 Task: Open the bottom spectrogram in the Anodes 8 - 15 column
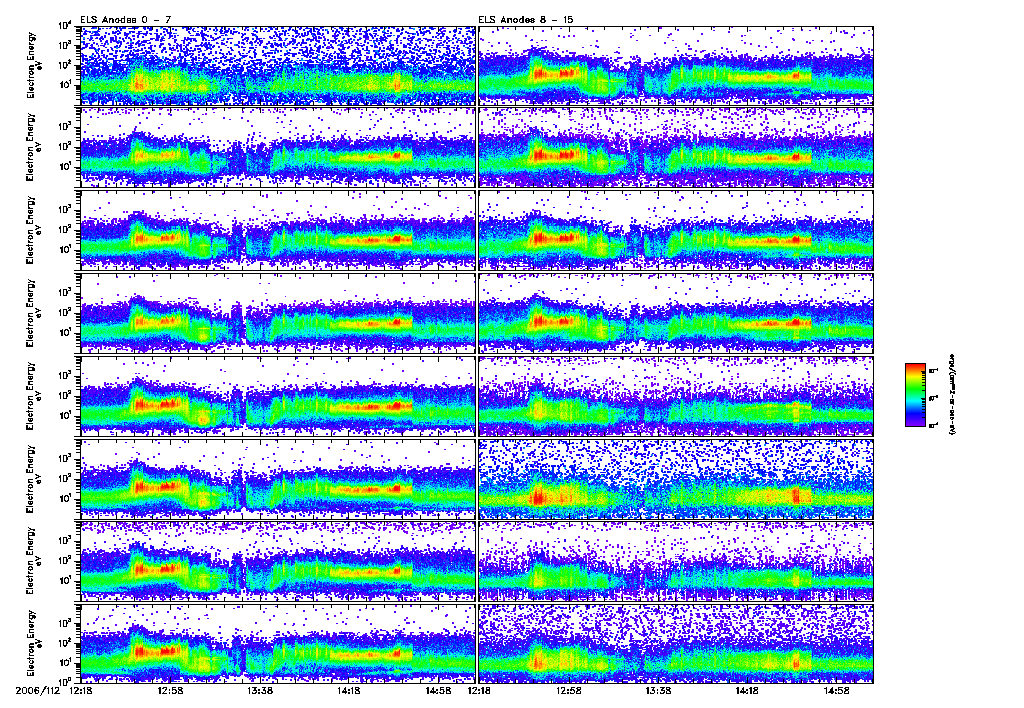coord(676,644)
